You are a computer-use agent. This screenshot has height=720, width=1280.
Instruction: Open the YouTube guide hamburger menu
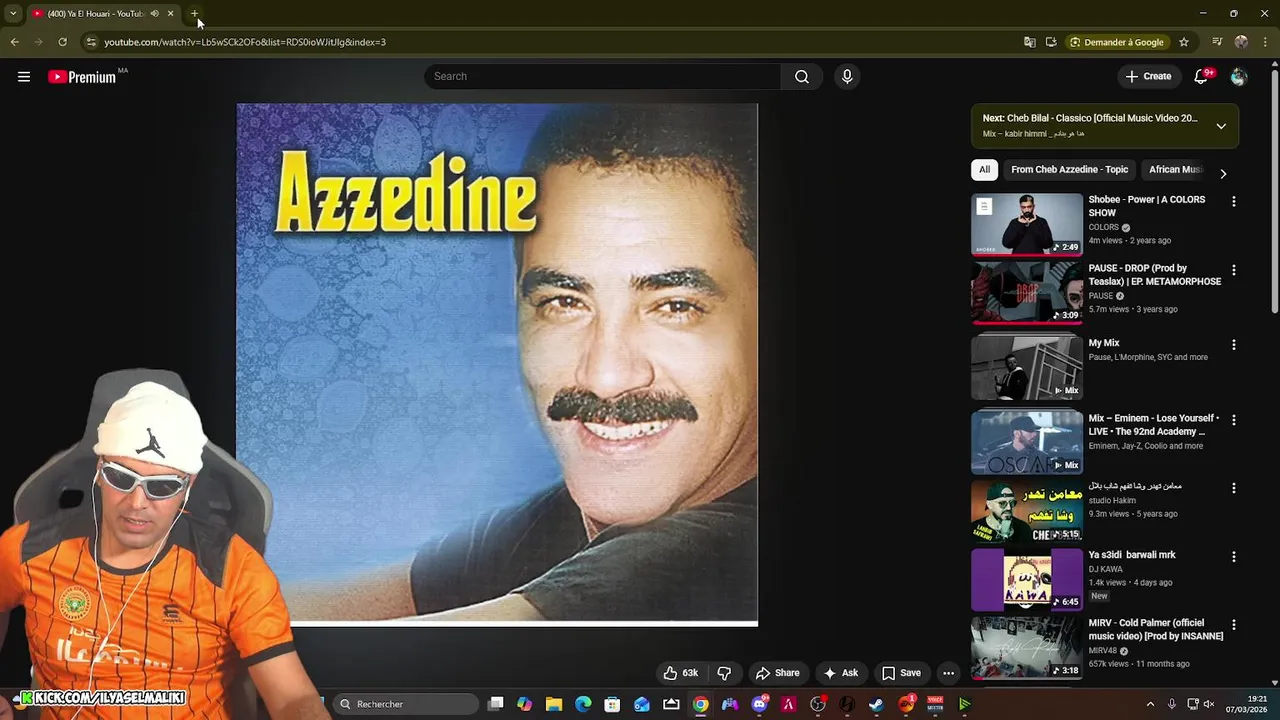point(24,76)
